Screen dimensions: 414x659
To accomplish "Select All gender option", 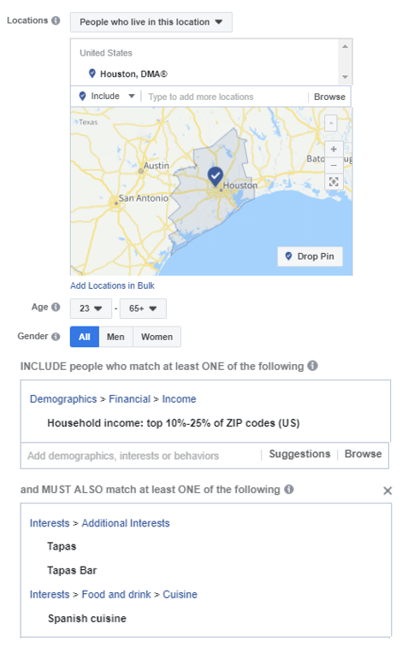I will pyautogui.click(x=84, y=337).
